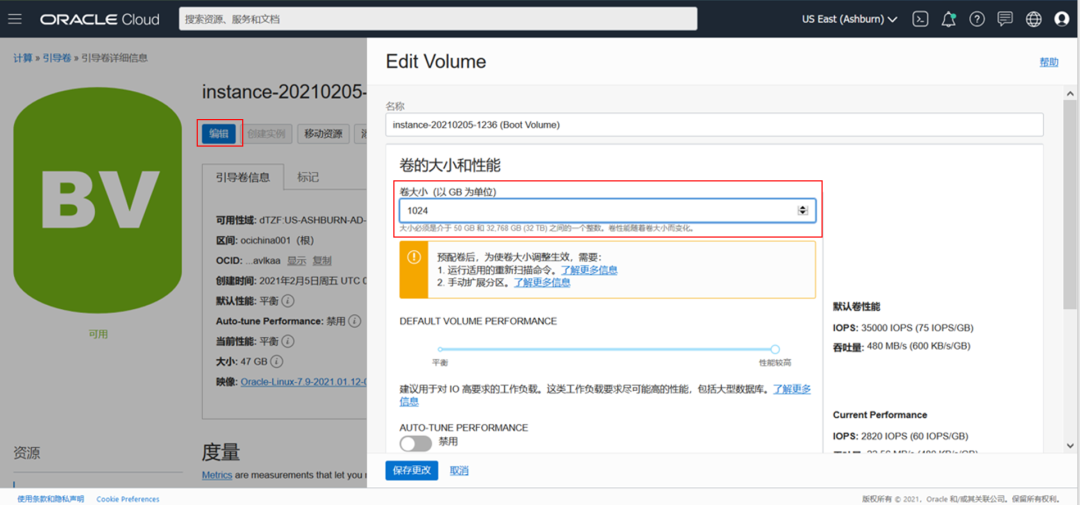
Task: Click info icon next to 大小 47 GB
Action: click(x=277, y=361)
